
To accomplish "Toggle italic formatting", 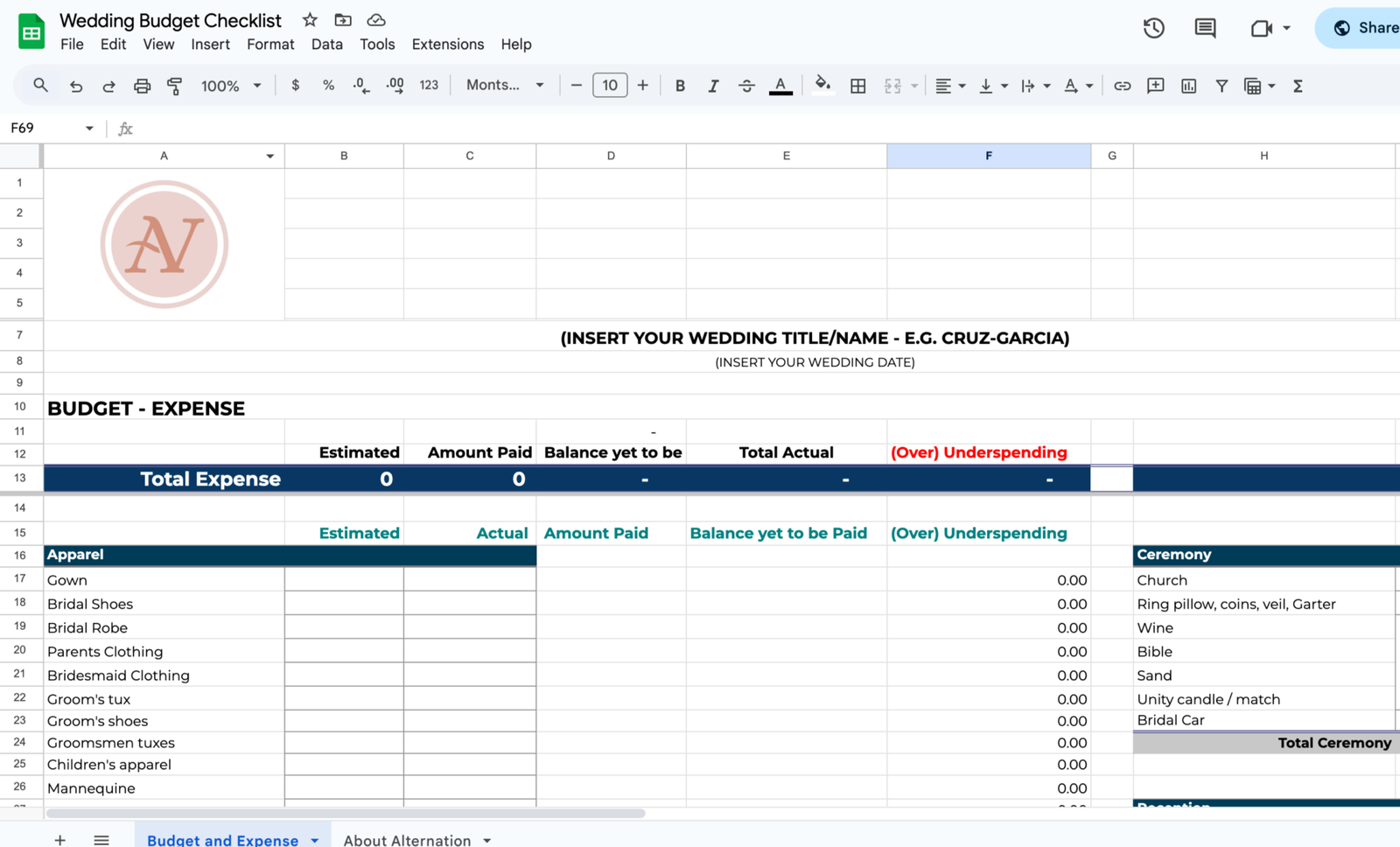I will pos(713,86).
